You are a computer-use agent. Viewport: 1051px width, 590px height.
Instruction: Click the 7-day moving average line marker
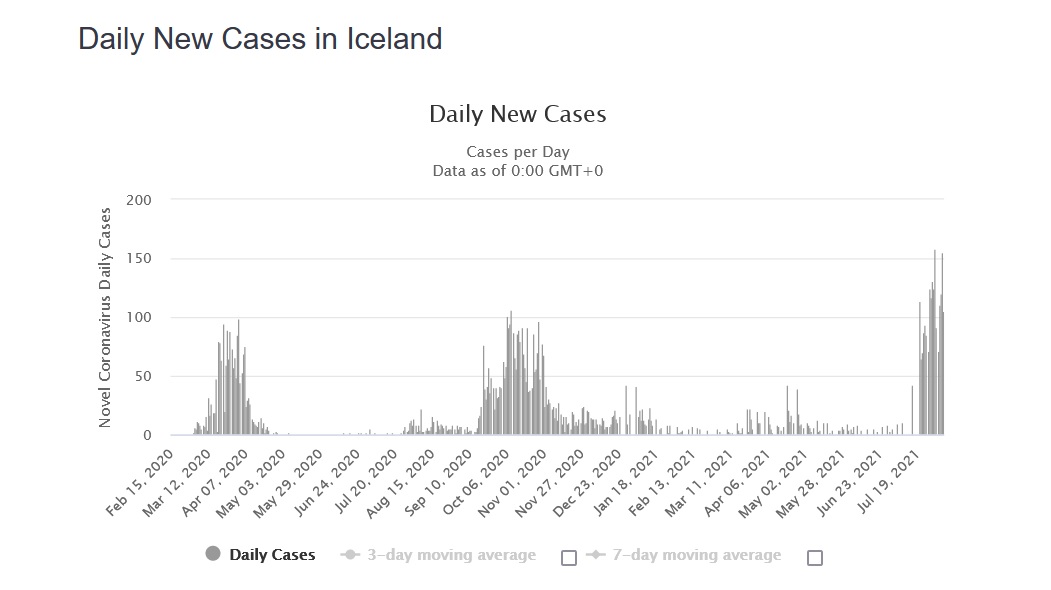[x=596, y=555]
